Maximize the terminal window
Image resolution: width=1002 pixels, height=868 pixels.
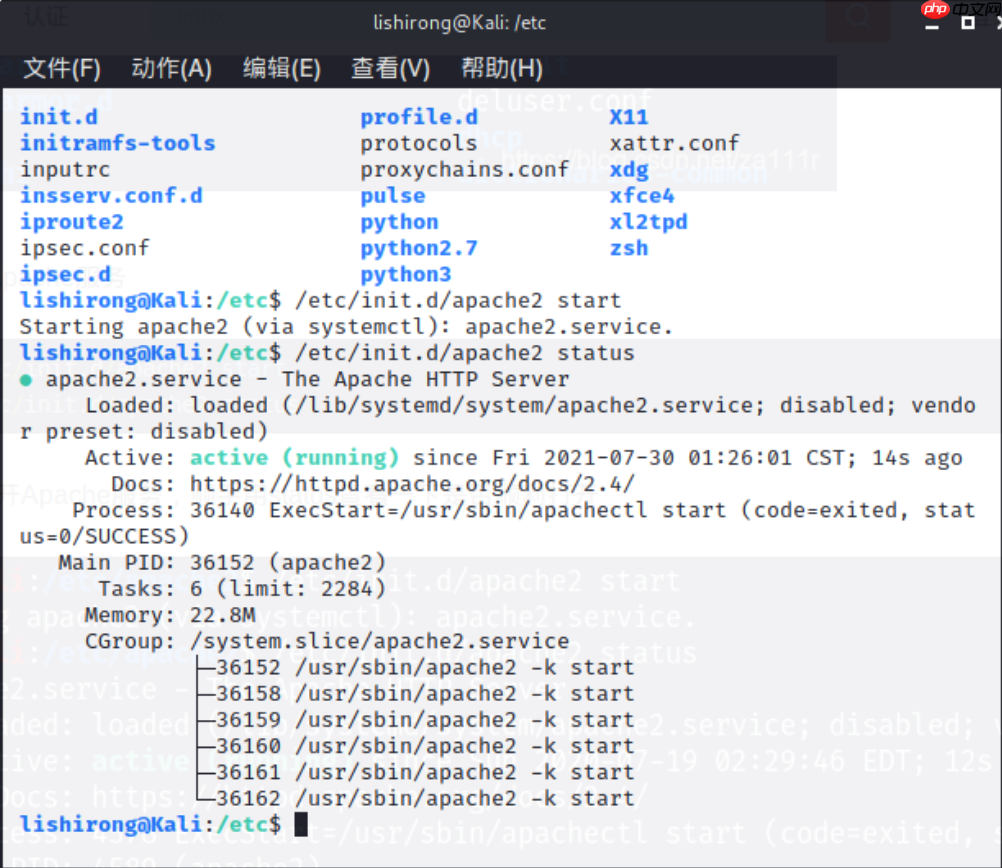click(967, 22)
